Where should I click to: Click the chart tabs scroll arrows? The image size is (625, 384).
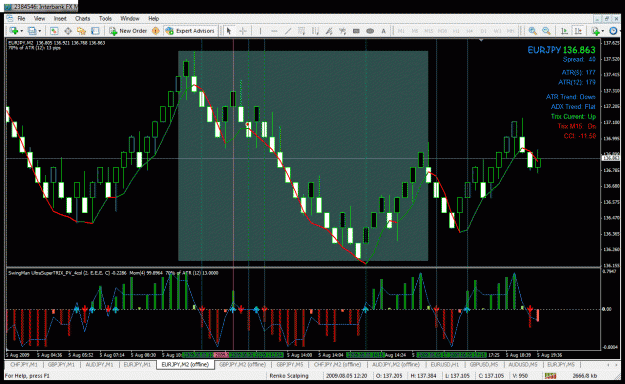612,364
